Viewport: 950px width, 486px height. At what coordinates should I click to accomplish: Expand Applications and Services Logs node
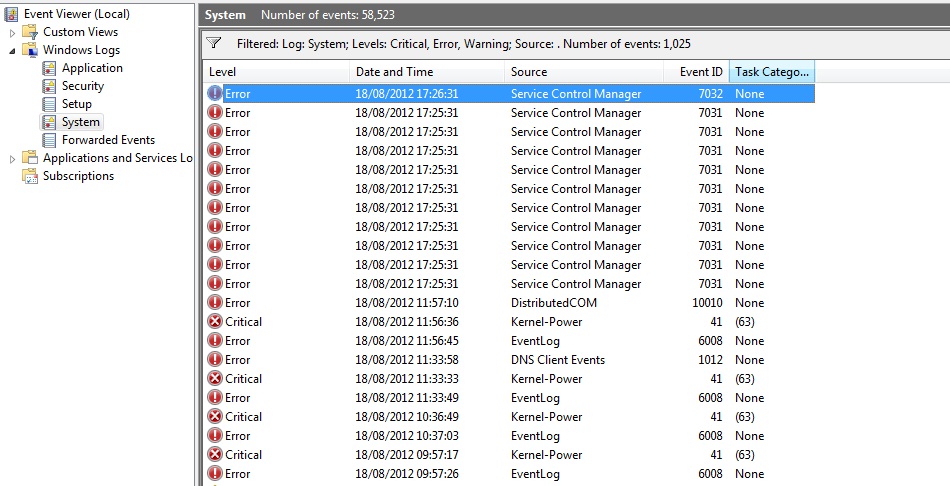coord(13,158)
